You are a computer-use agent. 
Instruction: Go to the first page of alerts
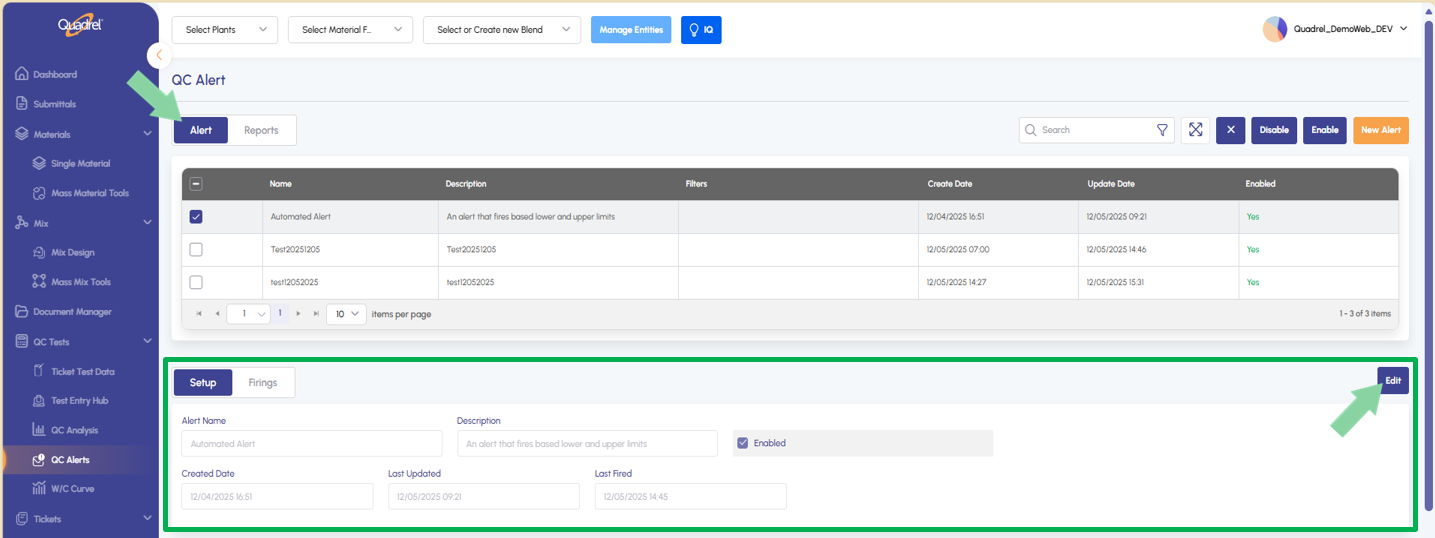(200, 314)
